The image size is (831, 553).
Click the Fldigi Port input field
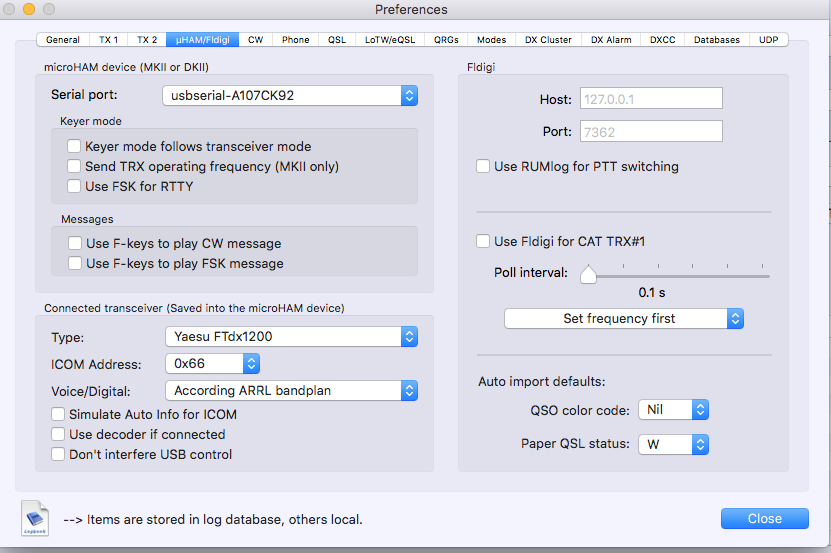pos(651,131)
